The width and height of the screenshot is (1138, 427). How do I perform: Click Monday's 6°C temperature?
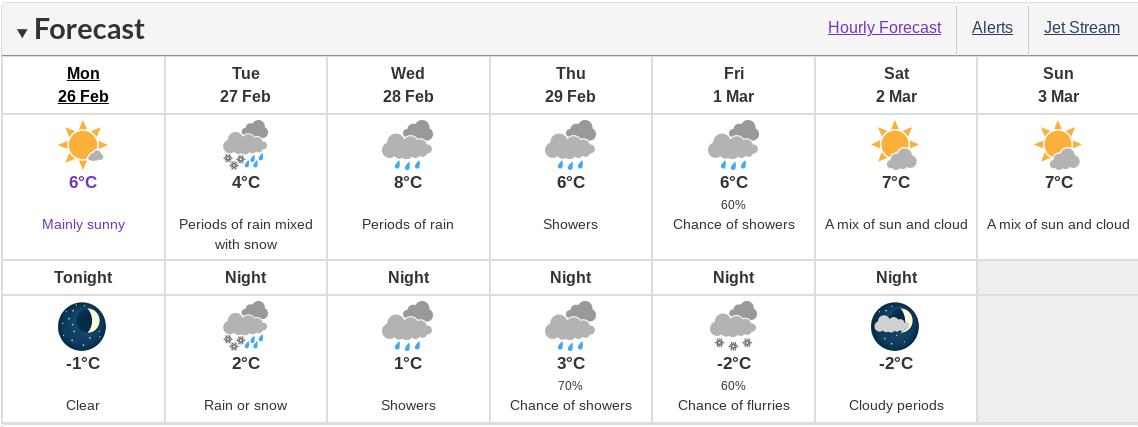83,182
